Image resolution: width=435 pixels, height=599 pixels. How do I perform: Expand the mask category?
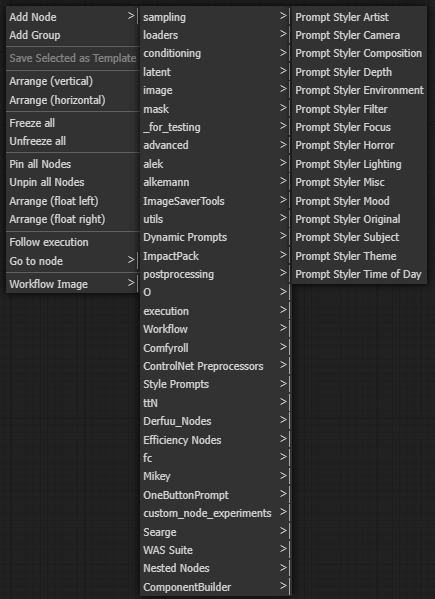coord(215,109)
